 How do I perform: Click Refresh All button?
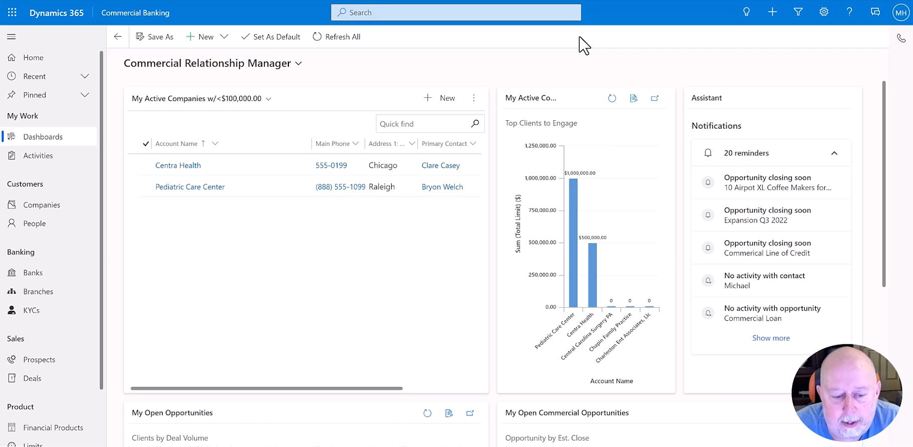[337, 37]
